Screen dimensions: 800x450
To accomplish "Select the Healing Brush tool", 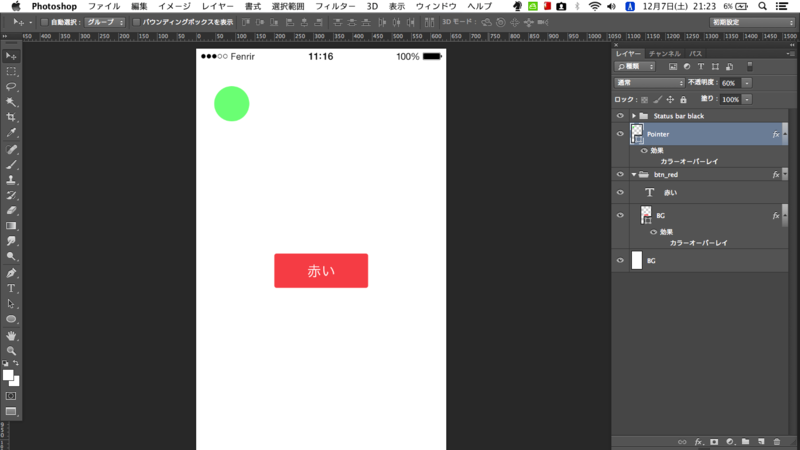I will point(11,149).
